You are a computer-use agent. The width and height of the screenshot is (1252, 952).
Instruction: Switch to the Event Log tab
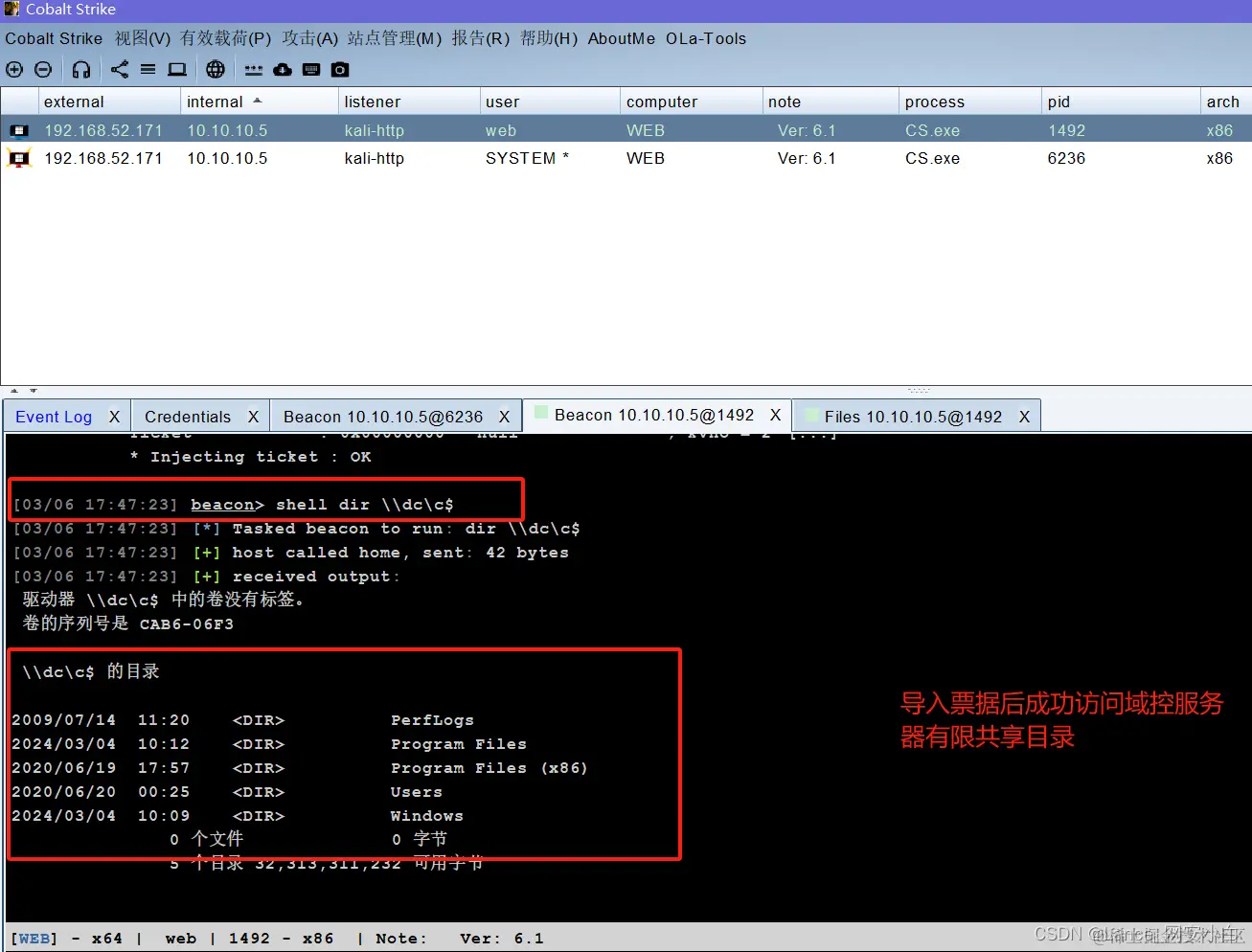coord(54,417)
